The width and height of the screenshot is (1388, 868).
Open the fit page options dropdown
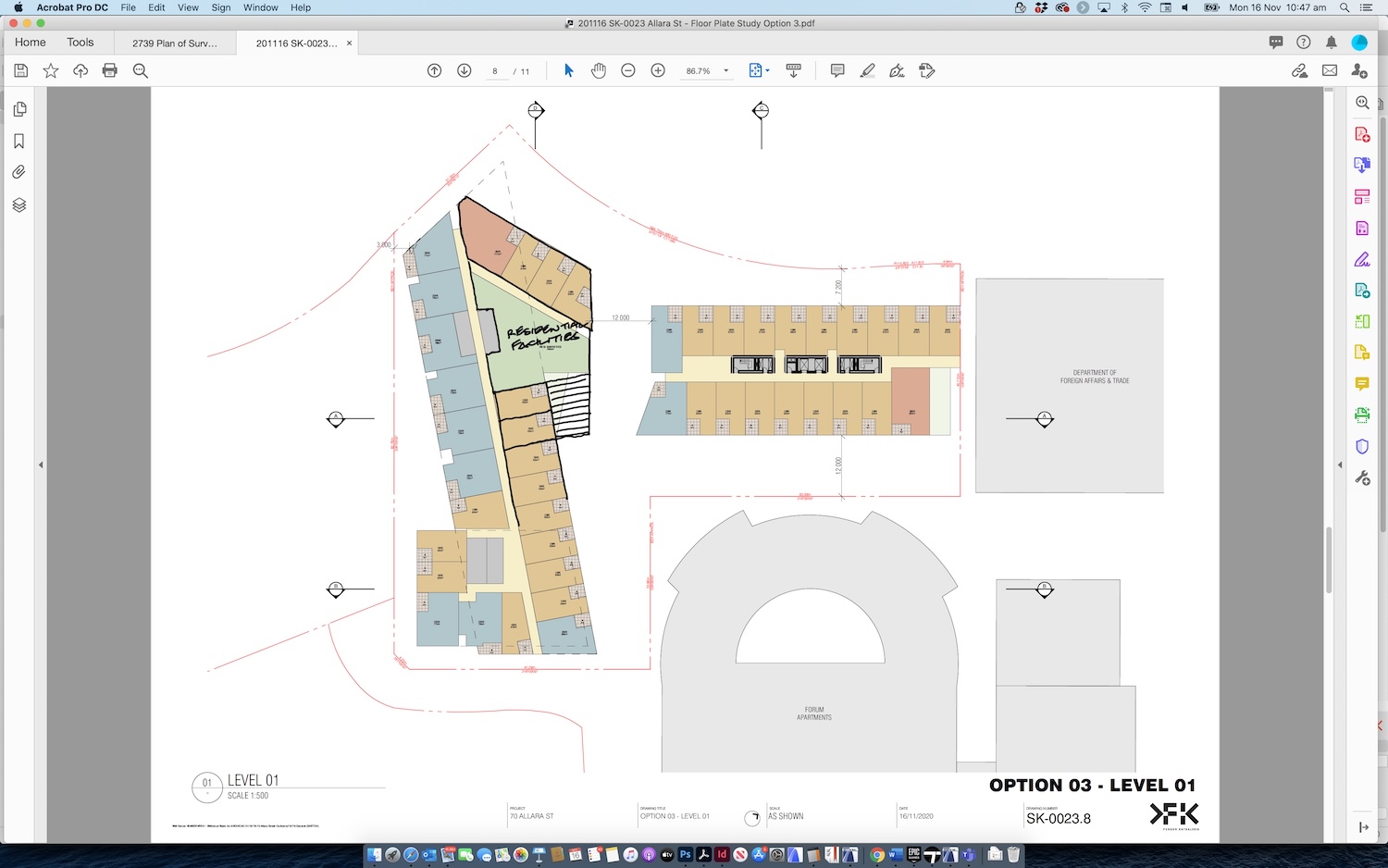(759, 70)
